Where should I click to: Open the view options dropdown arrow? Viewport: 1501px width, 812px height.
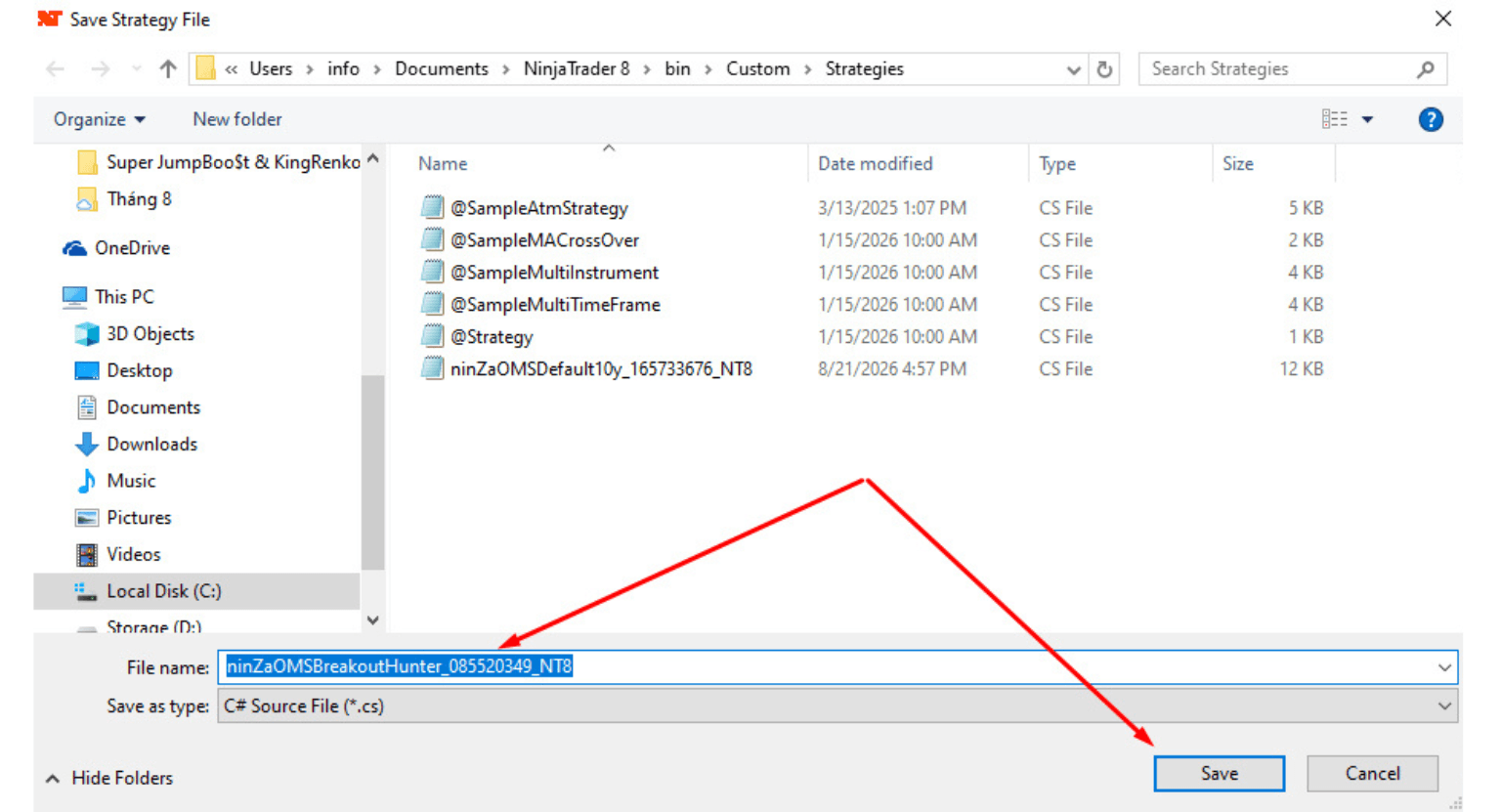click(x=1367, y=119)
